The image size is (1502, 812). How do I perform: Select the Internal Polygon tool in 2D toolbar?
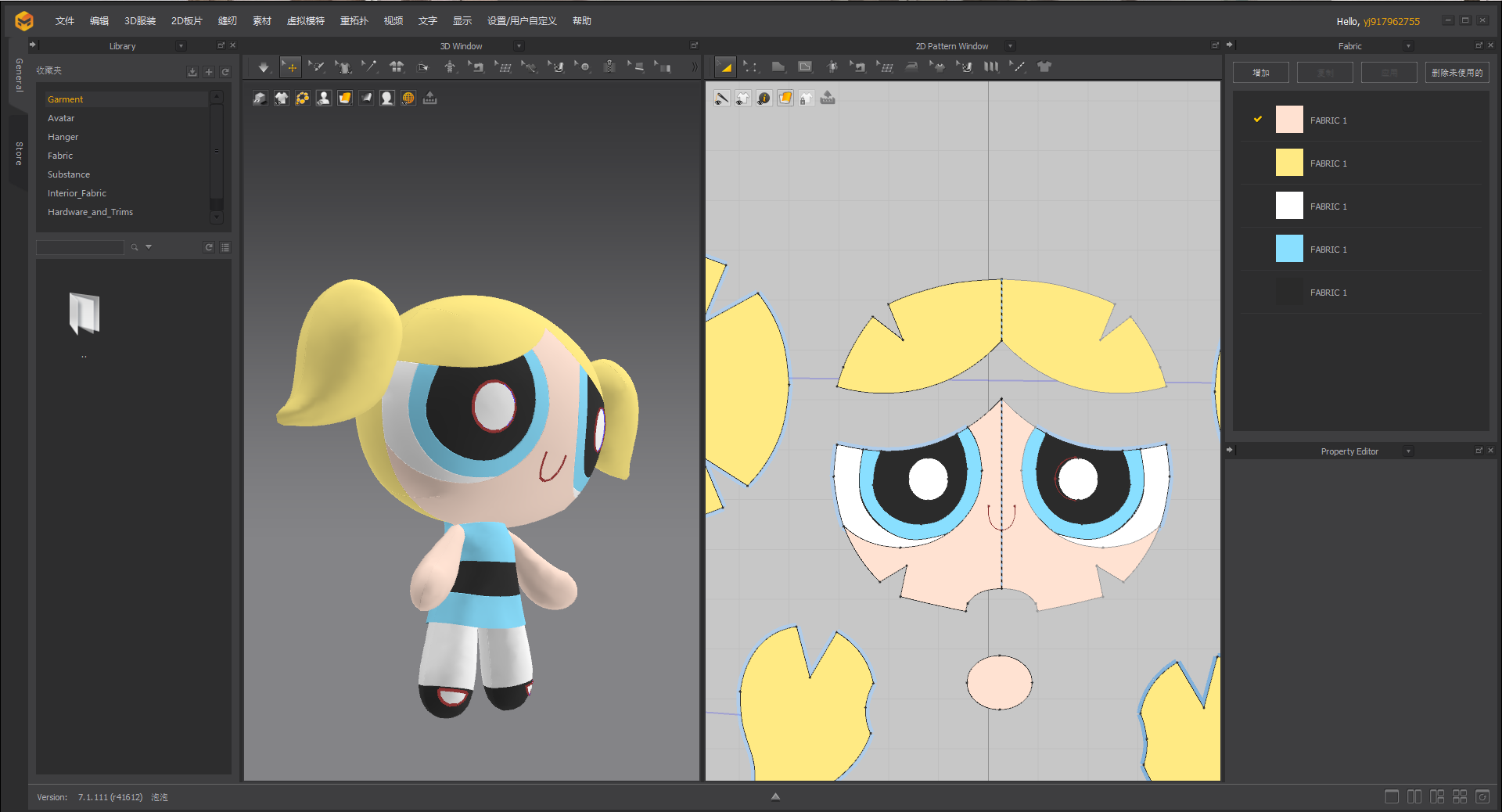(804, 67)
